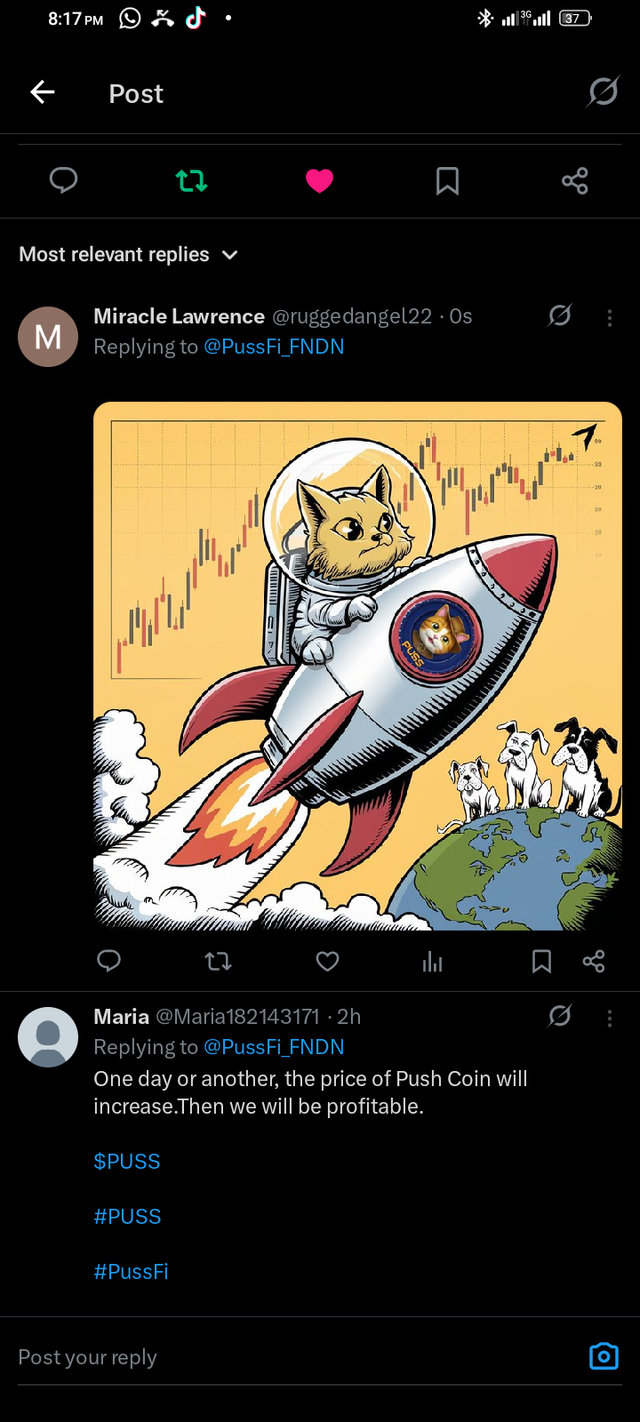This screenshot has width=640, height=1422.
Task: Tap the Grok icon in header
Action: (x=603, y=93)
